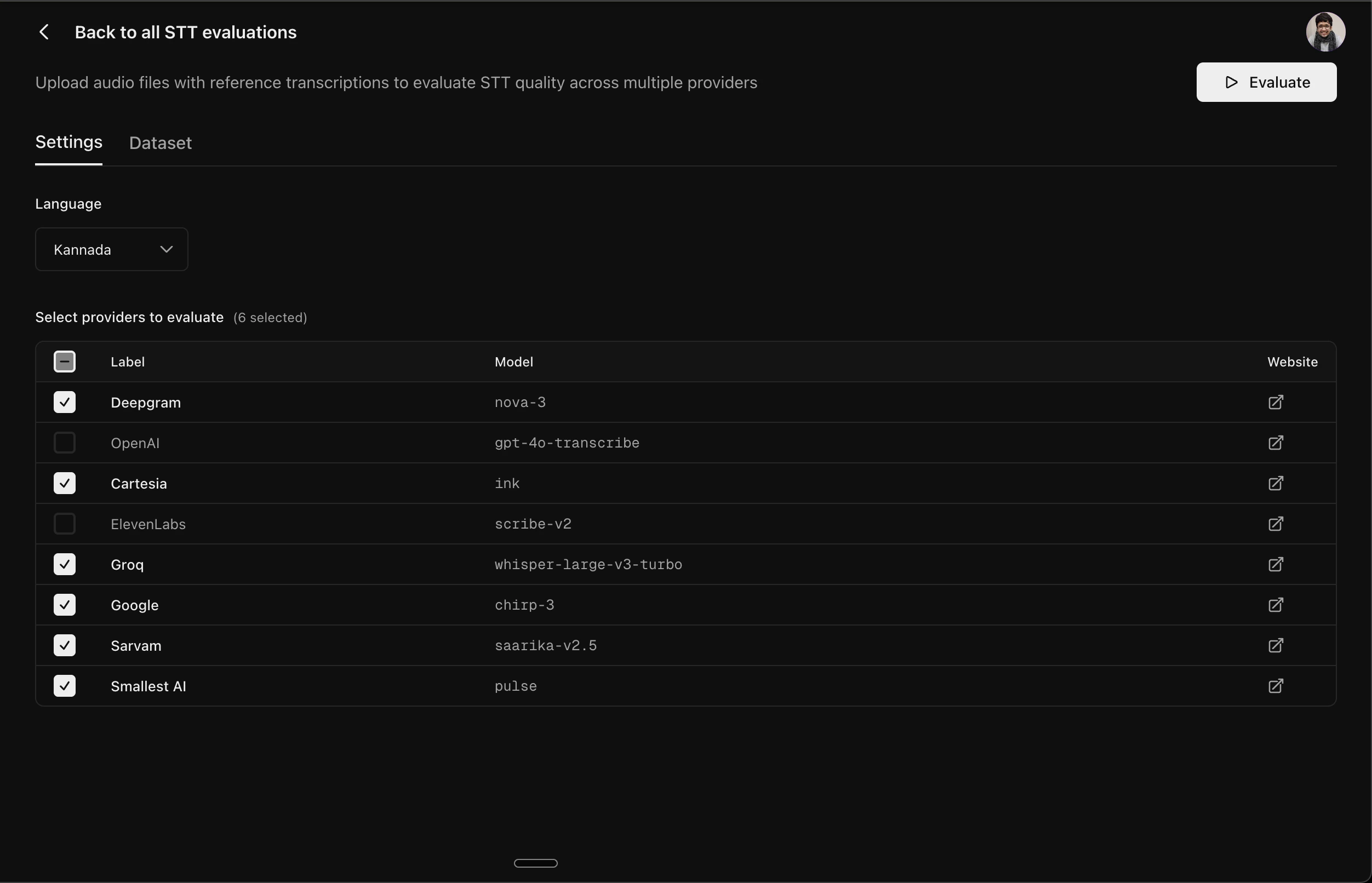The image size is (1372, 883).
Task: Open the ElevenLabs website link
Action: [1275, 524]
